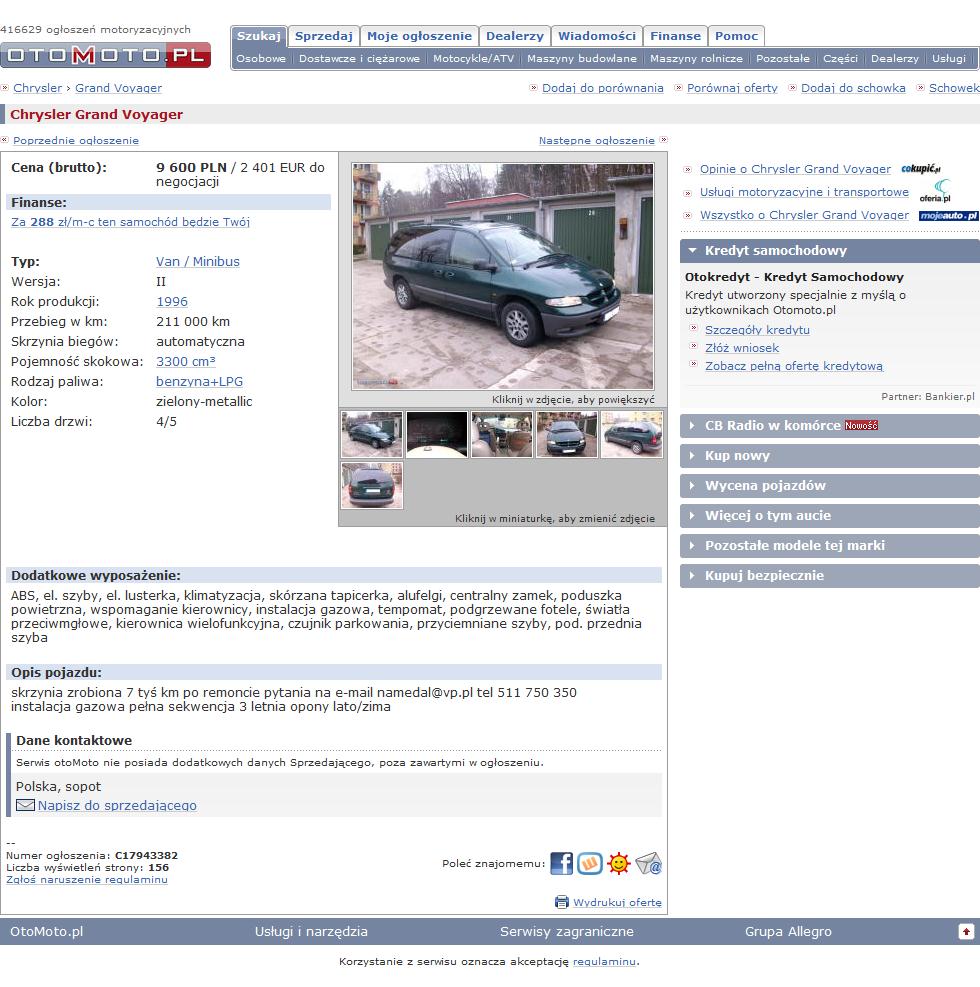This screenshot has height=987, width=980.
Task: Click the Chrysler breadcrumb link
Action: click(38, 88)
